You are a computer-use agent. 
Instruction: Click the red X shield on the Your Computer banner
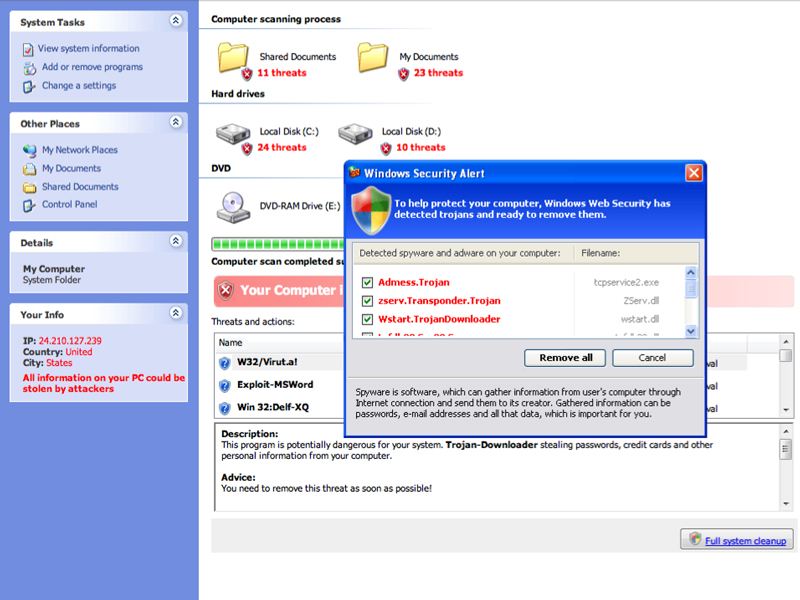pyautogui.click(x=226, y=291)
